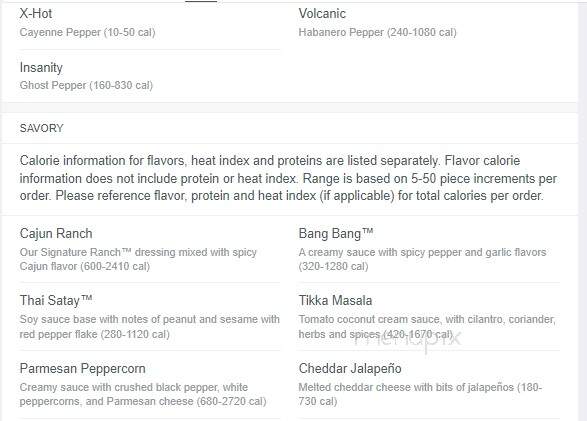Choose the Cheddar Jalapeño flavor
Image resolution: width=587 pixels, height=421 pixels.
350,368
